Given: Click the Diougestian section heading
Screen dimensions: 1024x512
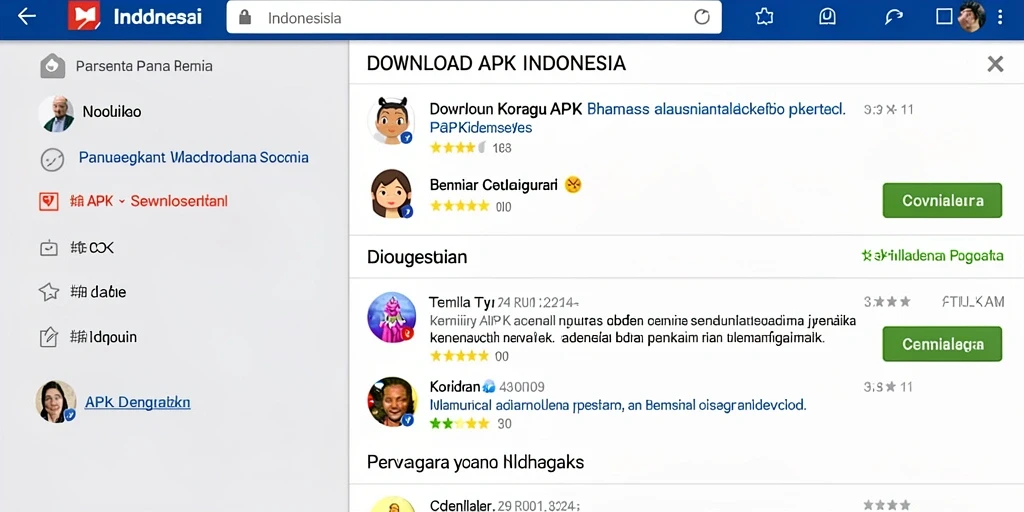Looking at the screenshot, I should tap(417, 257).
